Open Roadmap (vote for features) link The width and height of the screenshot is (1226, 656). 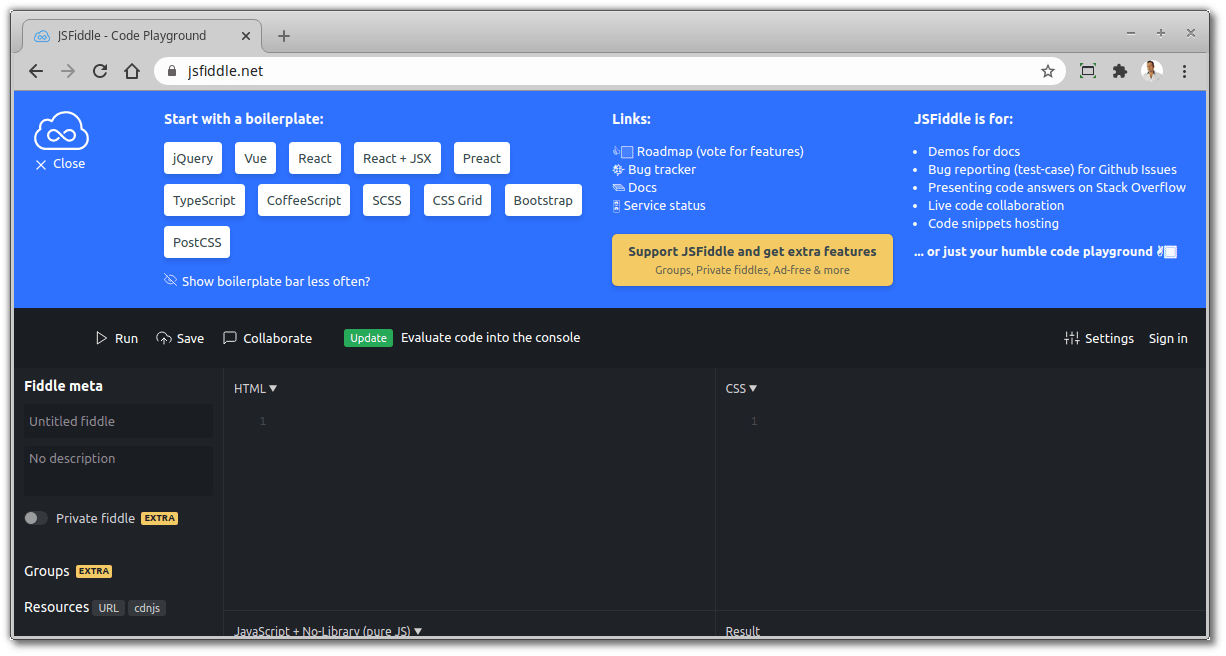pyautogui.click(x=720, y=152)
